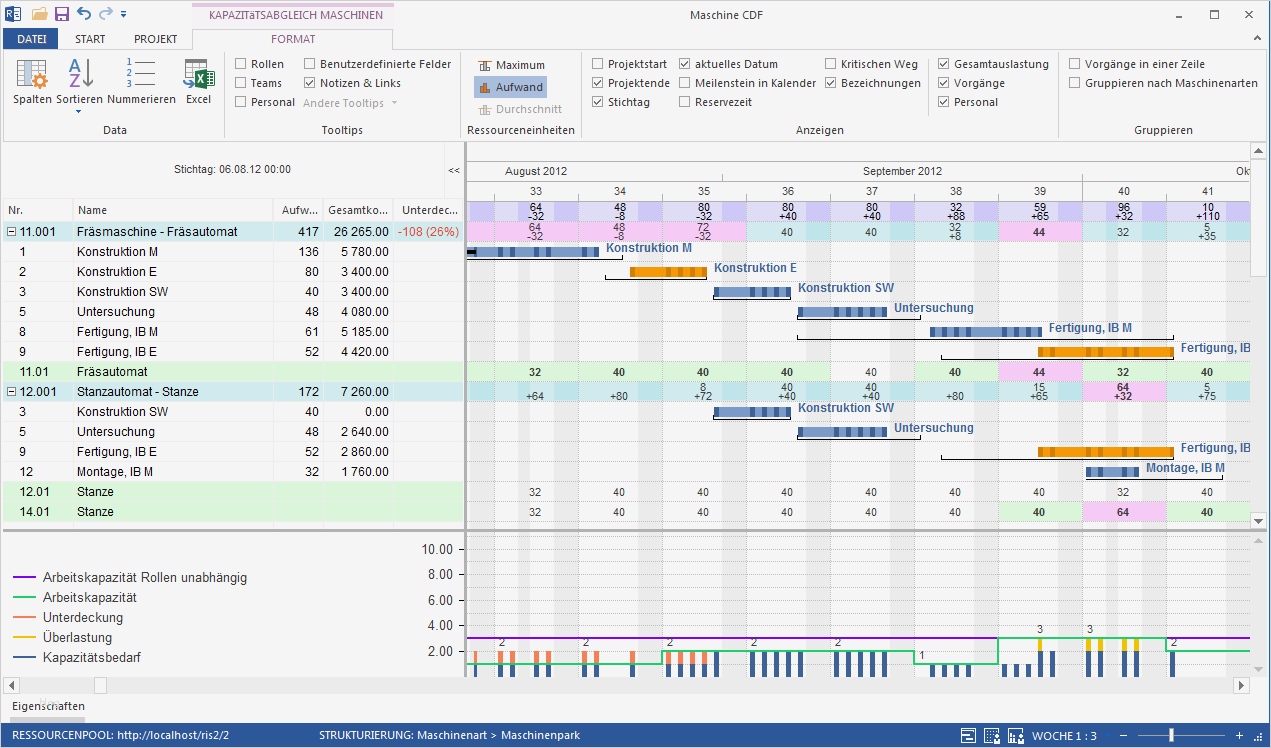Click the << collapse panel button
Image resolution: width=1271 pixels, height=748 pixels.
coord(454,171)
